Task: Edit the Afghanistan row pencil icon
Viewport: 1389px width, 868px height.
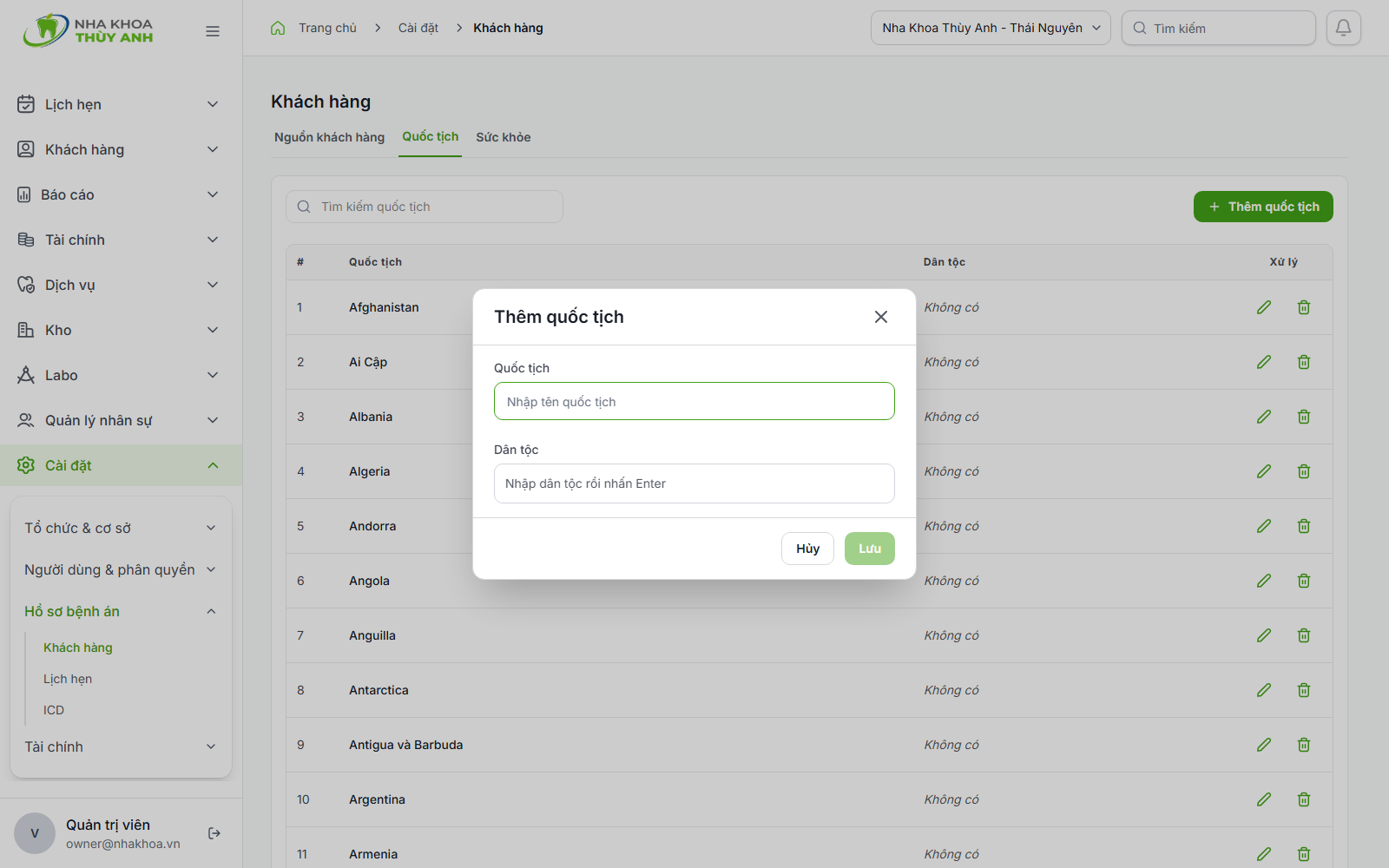Action: (1264, 307)
